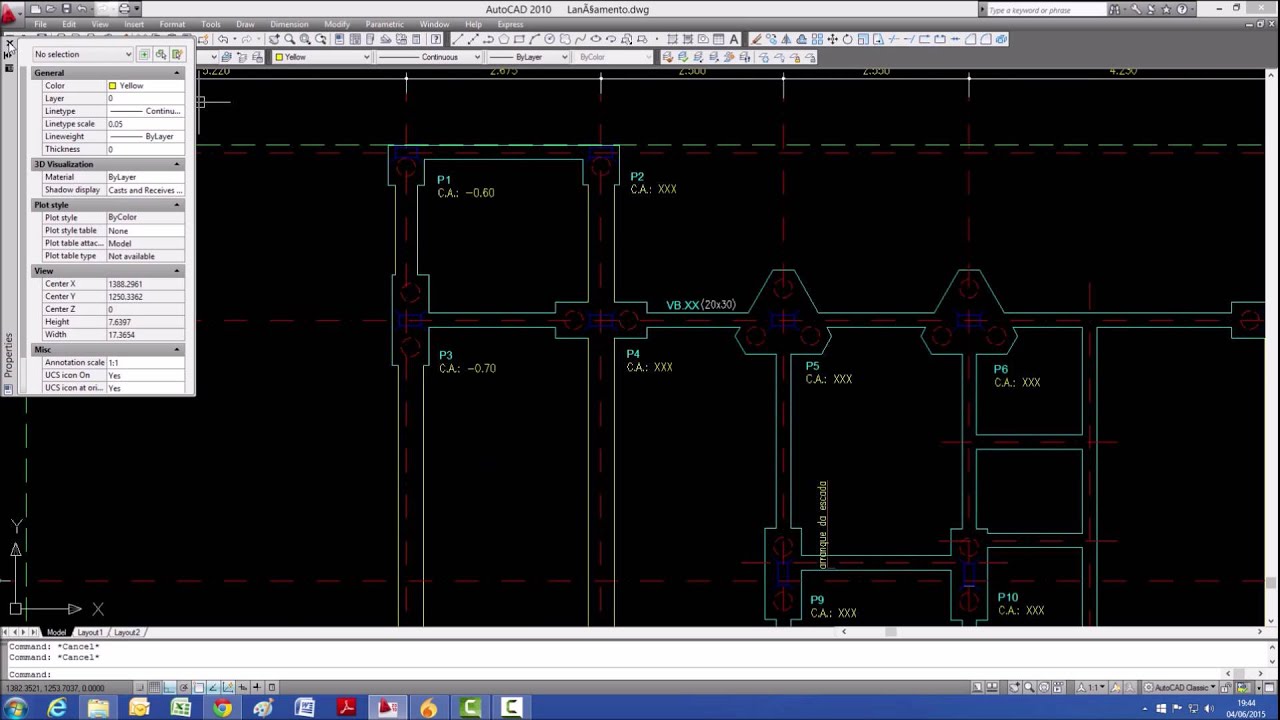This screenshot has width=1280, height=720.
Task: Toggle Ortho mode in status bar
Action: pos(169,688)
